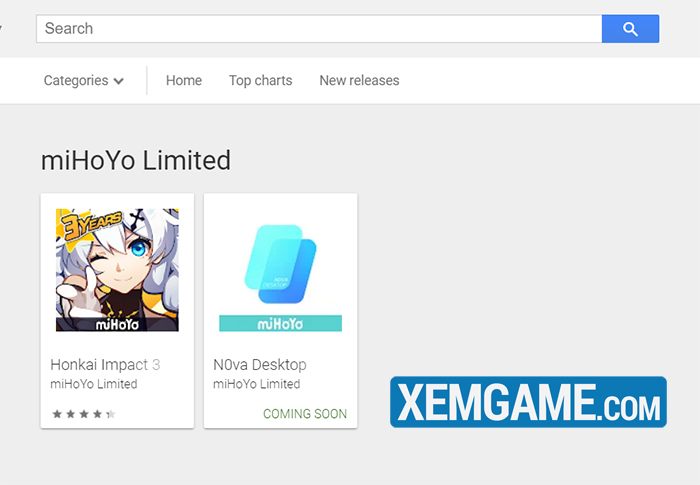Click COMING SOON label on N0va Desktop
The width and height of the screenshot is (700, 485).
[x=305, y=414]
